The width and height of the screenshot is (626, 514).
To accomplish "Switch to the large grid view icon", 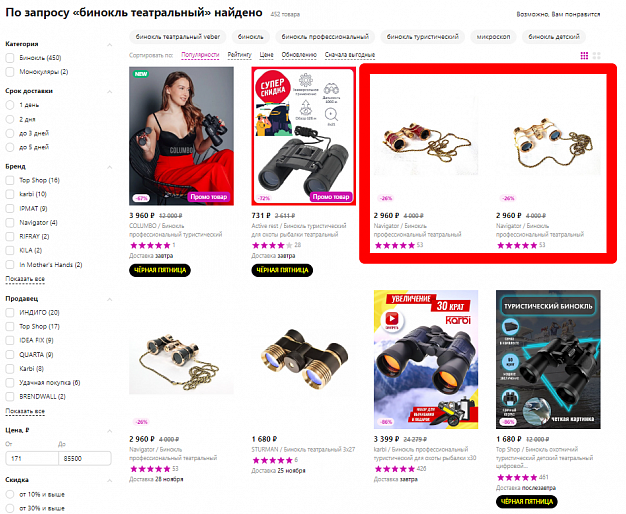I will pyautogui.click(x=597, y=56).
